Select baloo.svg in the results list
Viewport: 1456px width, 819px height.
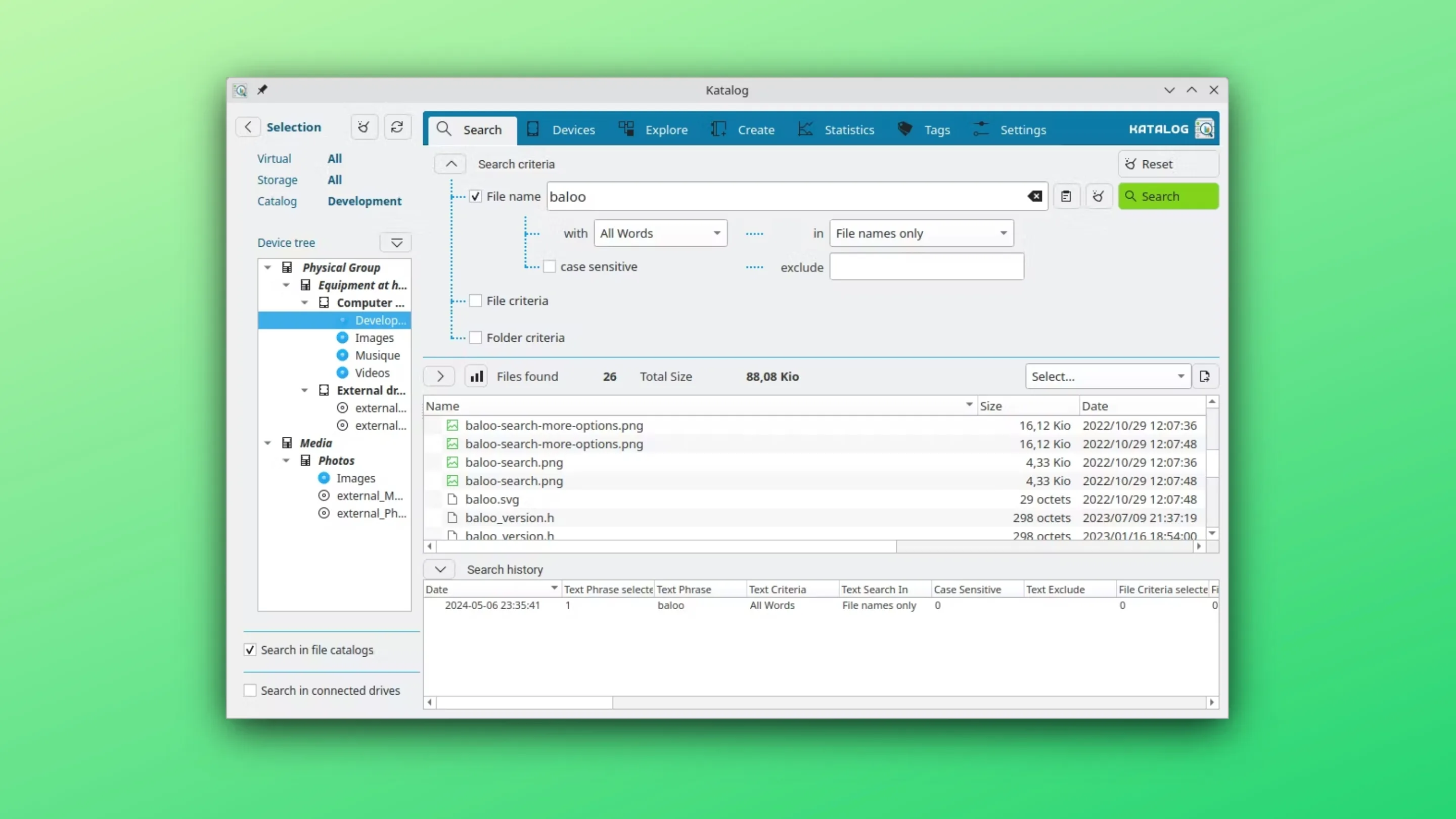pos(492,499)
